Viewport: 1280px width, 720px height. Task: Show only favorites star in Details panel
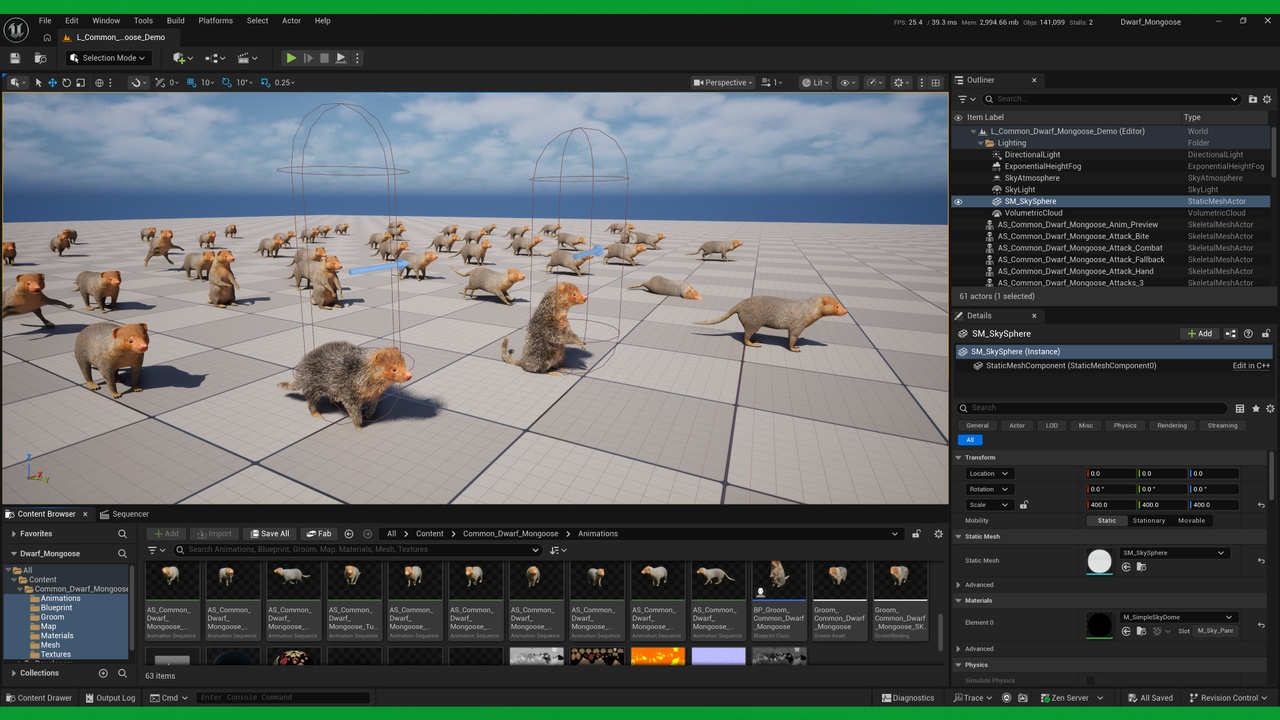(x=1256, y=408)
